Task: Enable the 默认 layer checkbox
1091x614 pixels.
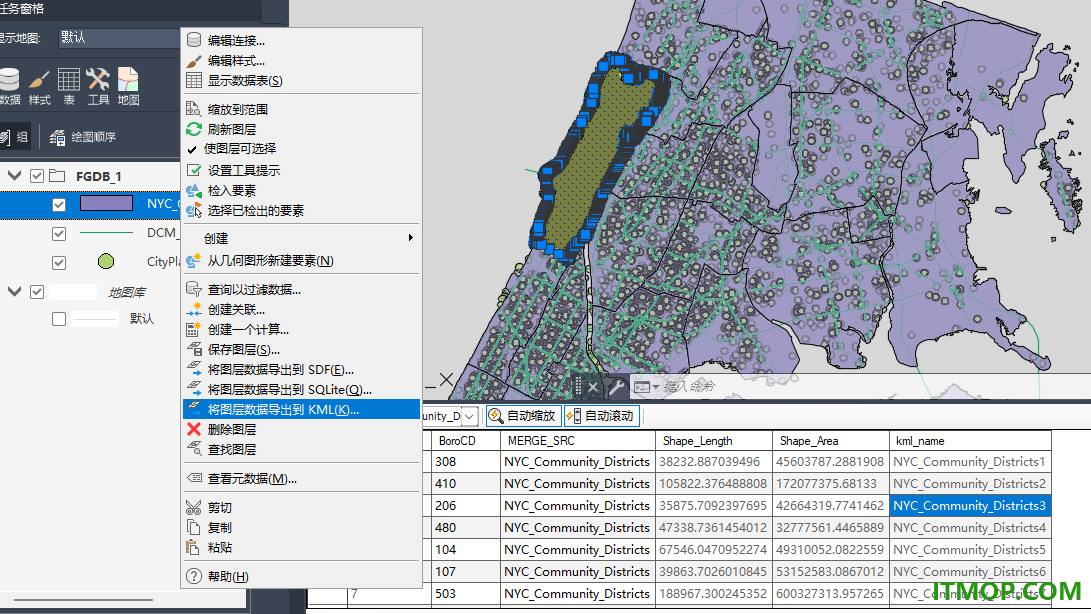Action: [59, 319]
